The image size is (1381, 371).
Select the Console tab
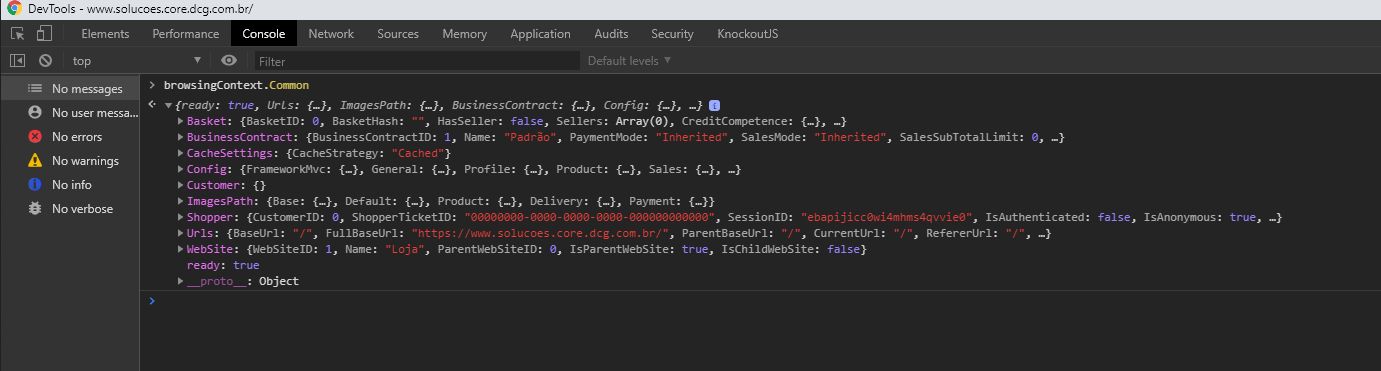(x=264, y=34)
